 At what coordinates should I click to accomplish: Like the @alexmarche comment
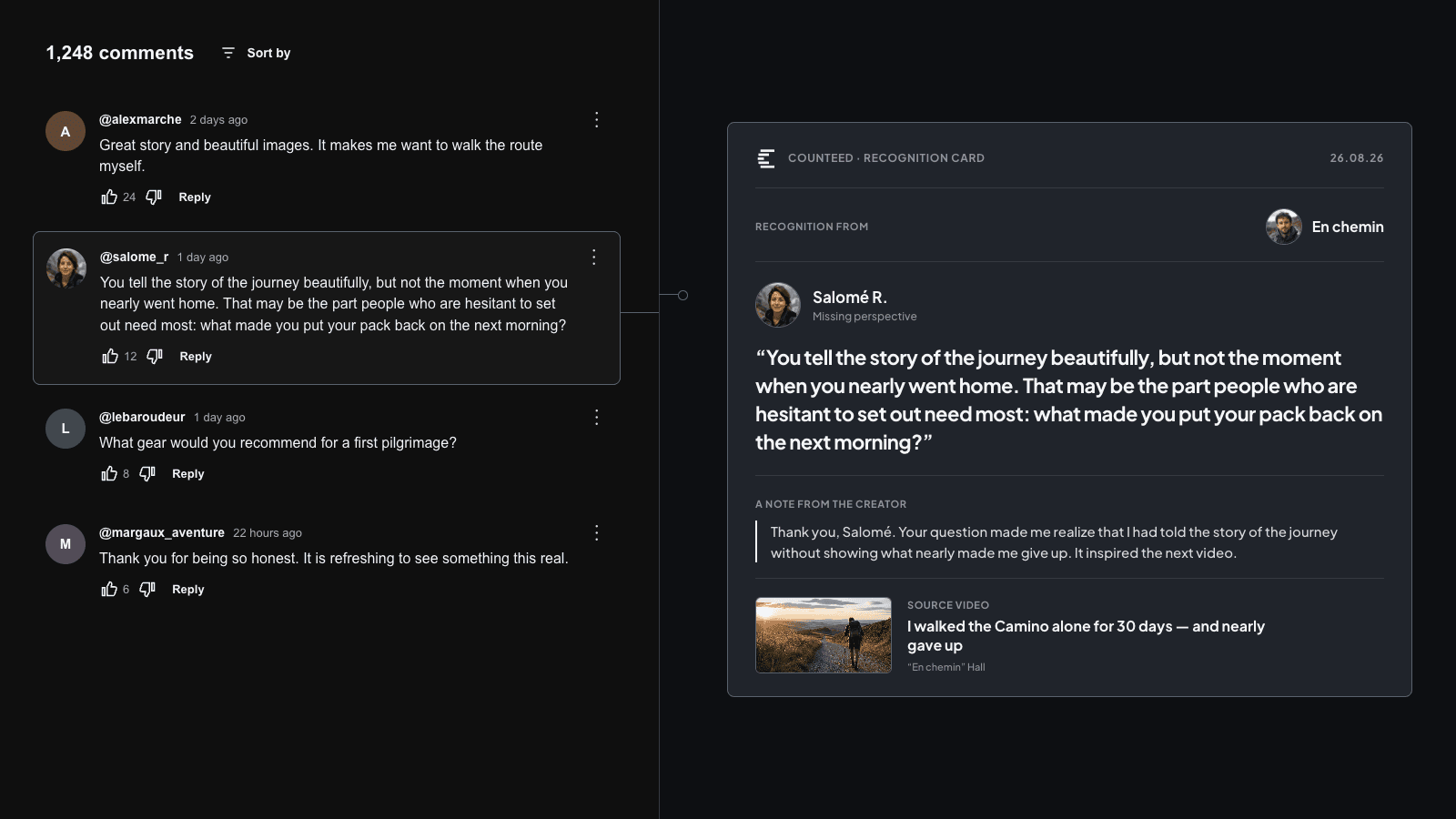click(109, 197)
